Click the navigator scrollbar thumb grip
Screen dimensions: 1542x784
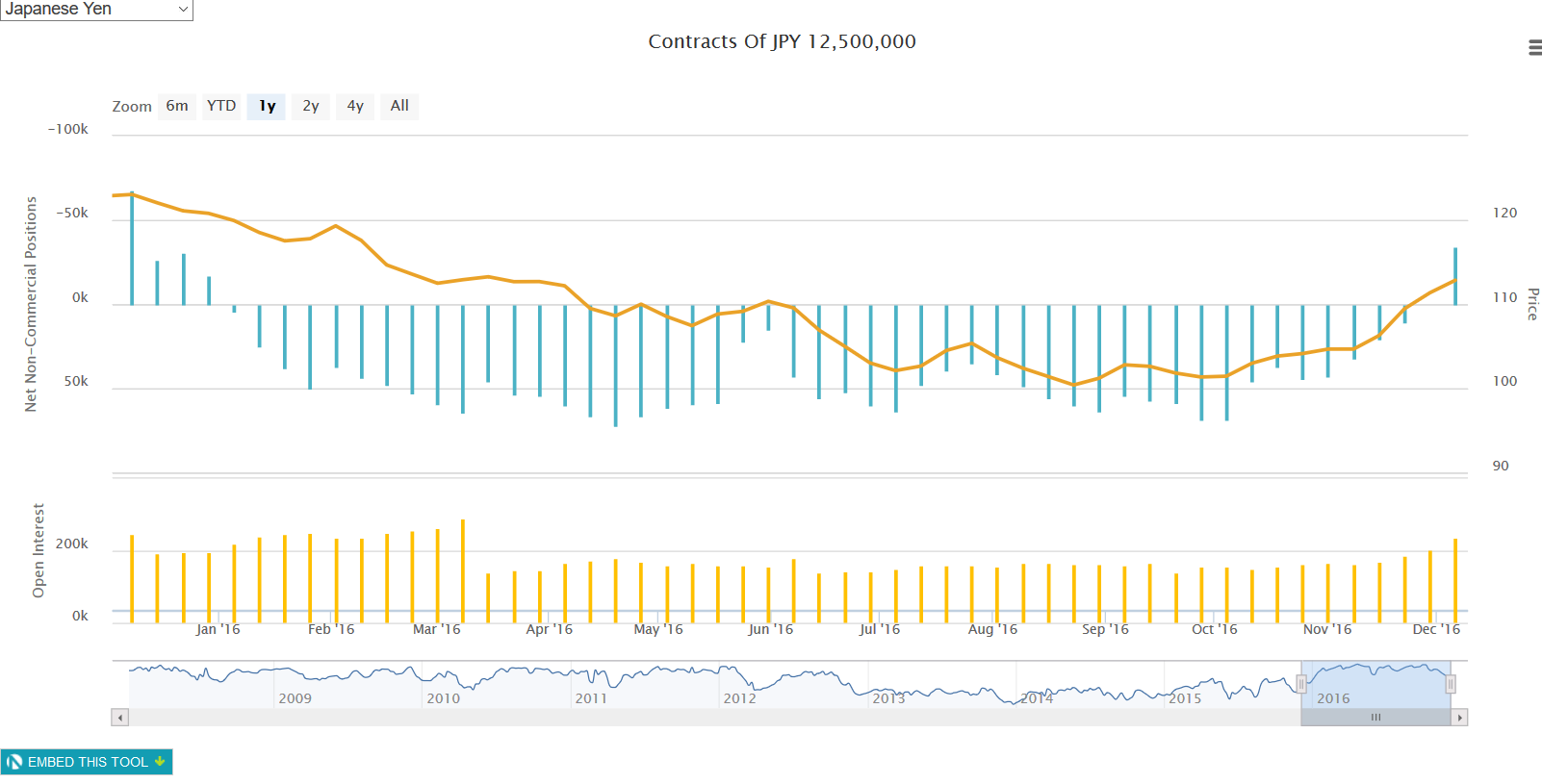pyautogui.click(x=1375, y=718)
